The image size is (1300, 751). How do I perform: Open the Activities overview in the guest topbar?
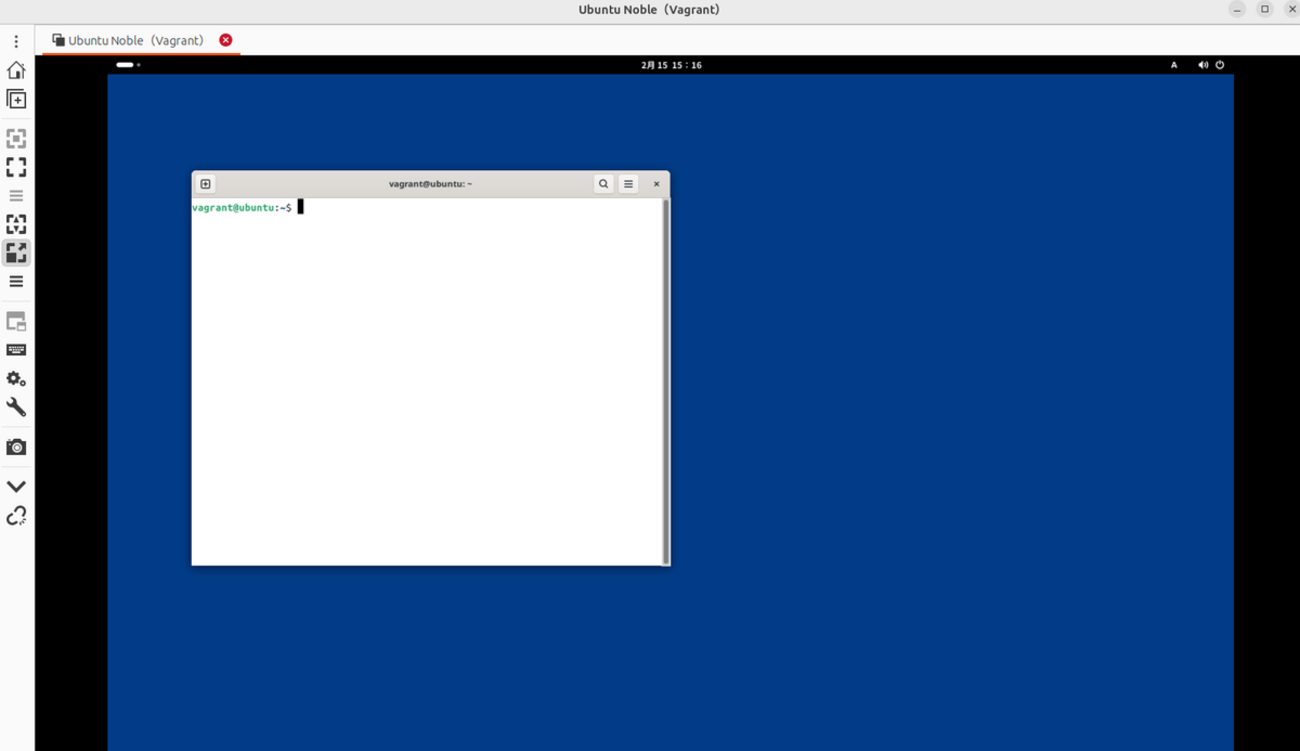126,64
